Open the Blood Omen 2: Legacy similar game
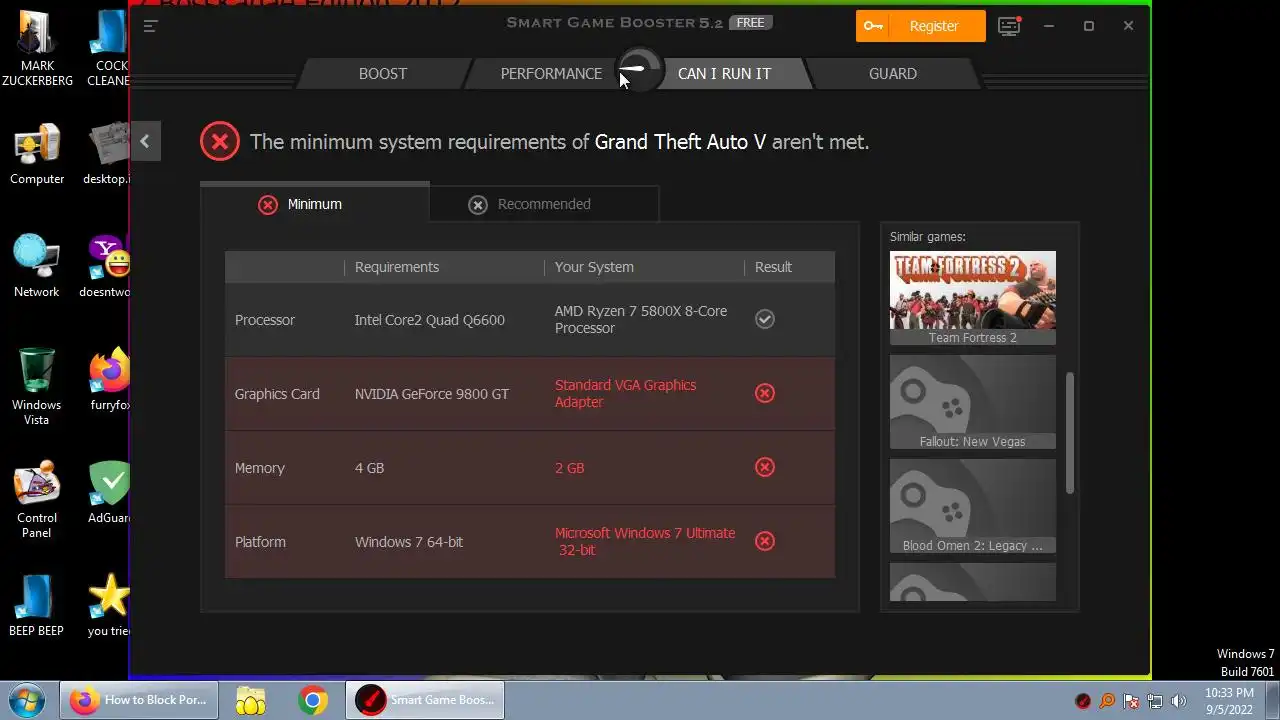 [x=973, y=506]
